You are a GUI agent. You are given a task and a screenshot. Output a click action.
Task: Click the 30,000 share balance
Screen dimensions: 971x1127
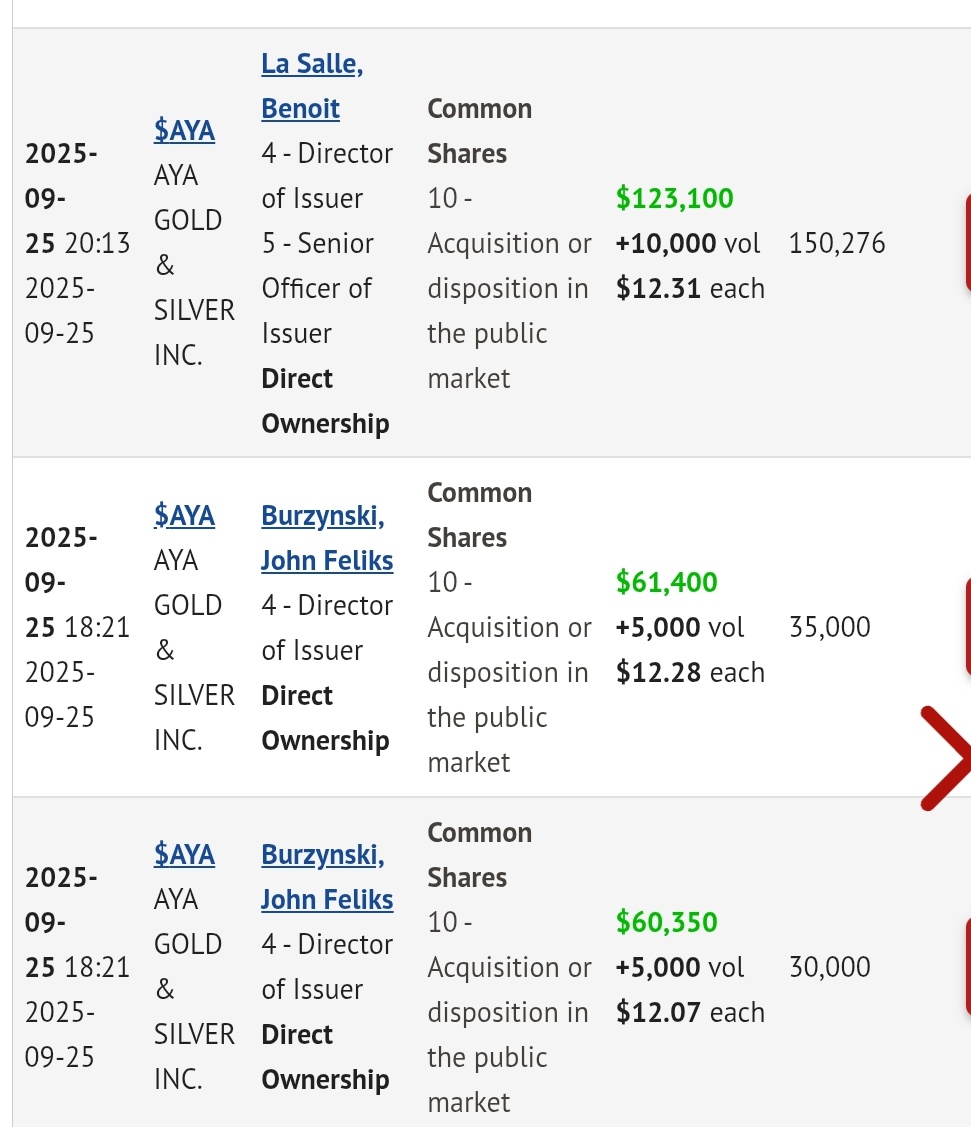(x=829, y=967)
